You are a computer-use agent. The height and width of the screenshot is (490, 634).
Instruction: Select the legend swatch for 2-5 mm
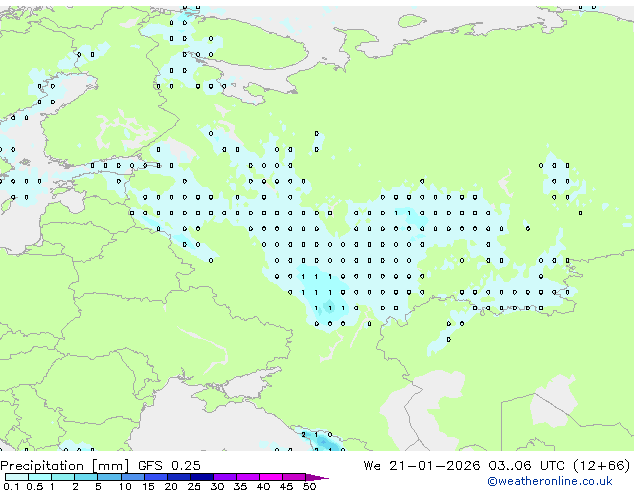point(86,477)
